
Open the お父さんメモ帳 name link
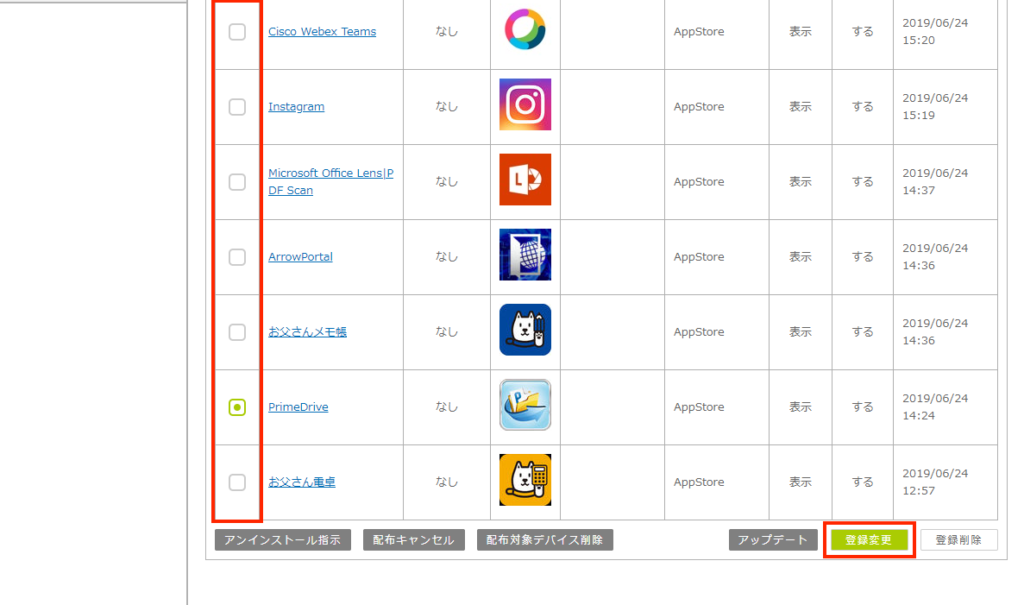pyautogui.click(x=307, y=332)
